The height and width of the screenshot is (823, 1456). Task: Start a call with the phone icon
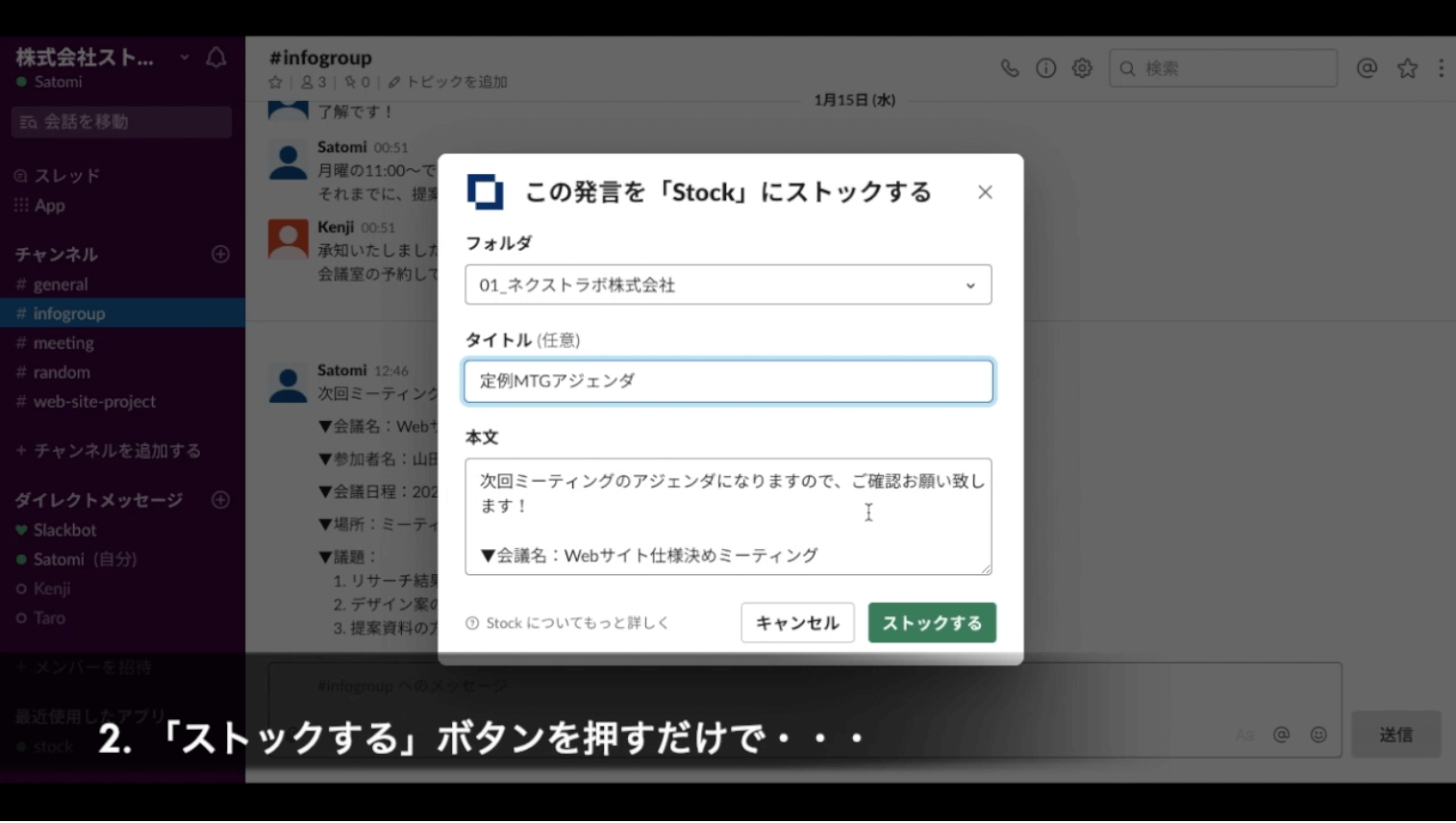(1009, 68)
